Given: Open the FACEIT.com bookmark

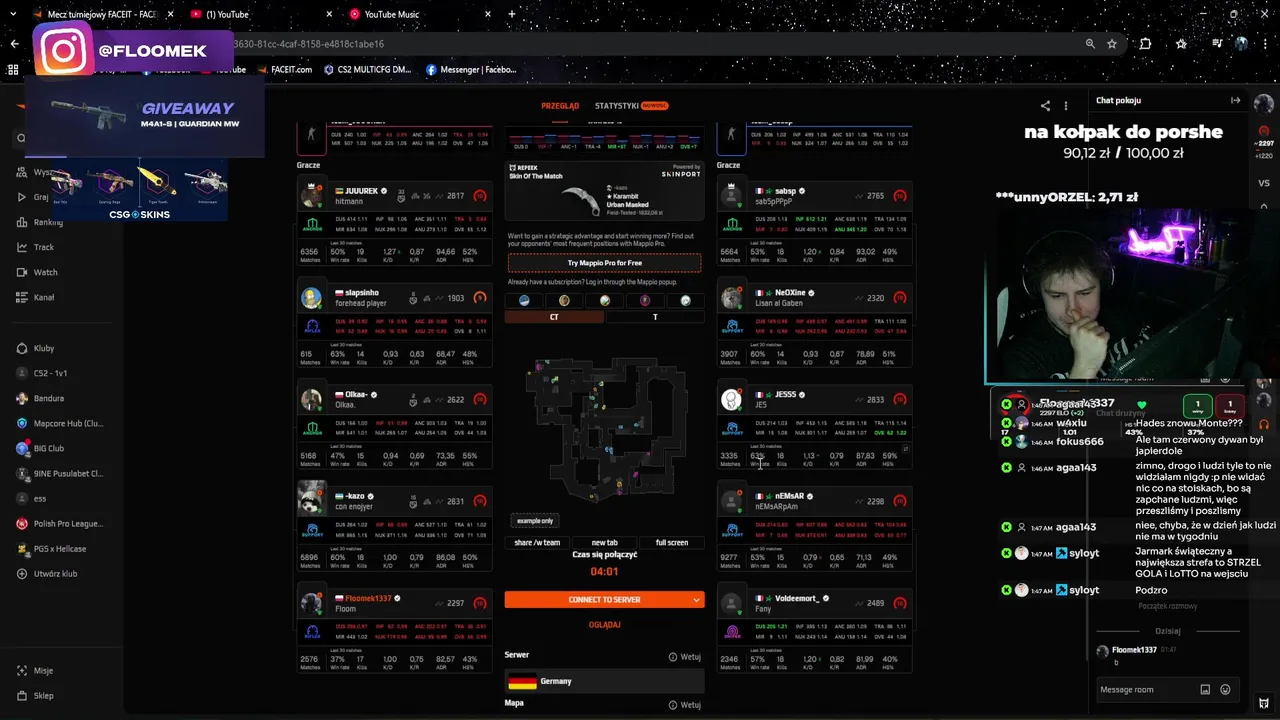Looking at the screenshot, I should pyautogui.click(x=285, y=70).
